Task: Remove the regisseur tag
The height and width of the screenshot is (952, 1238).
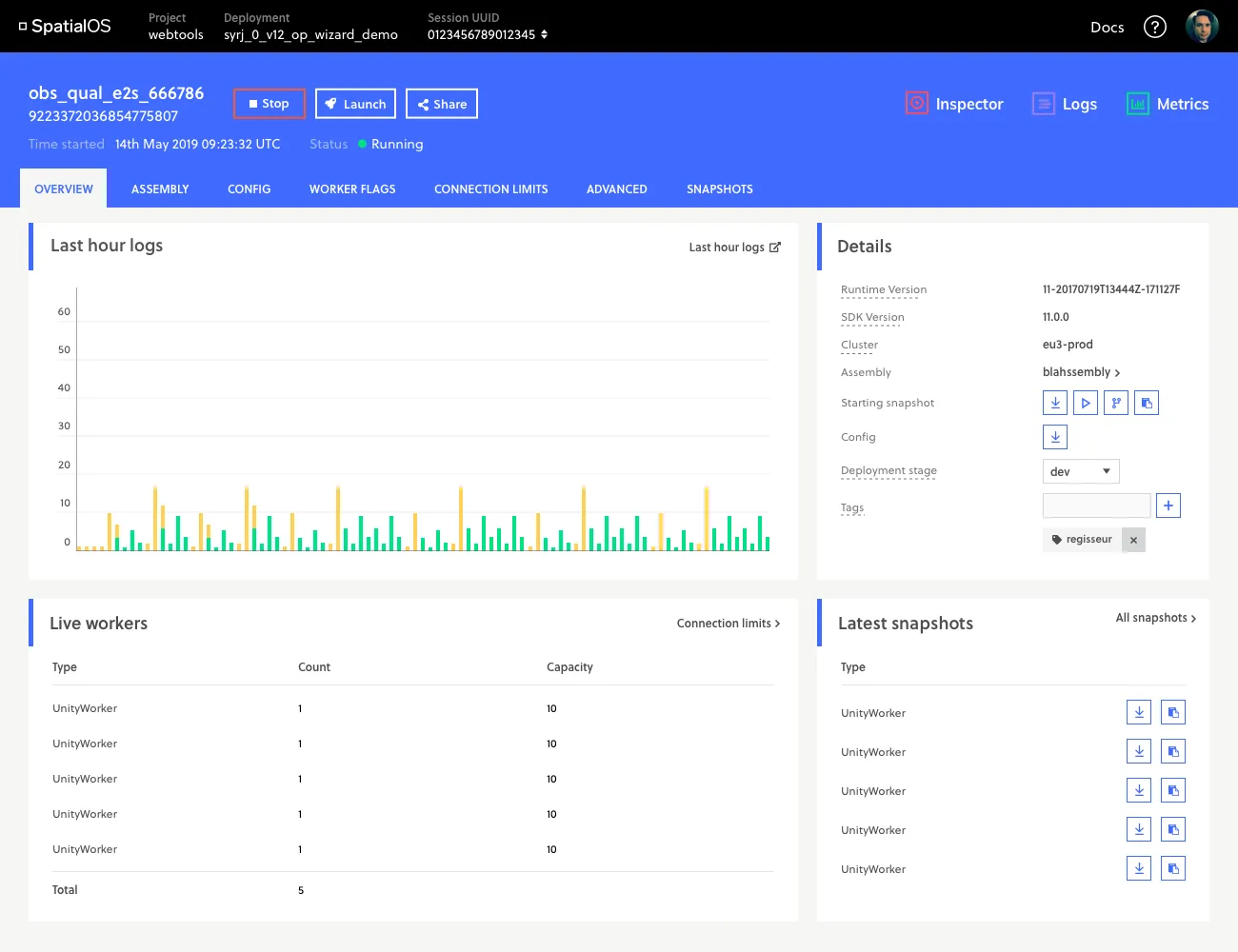Action: click(1133, 540)
